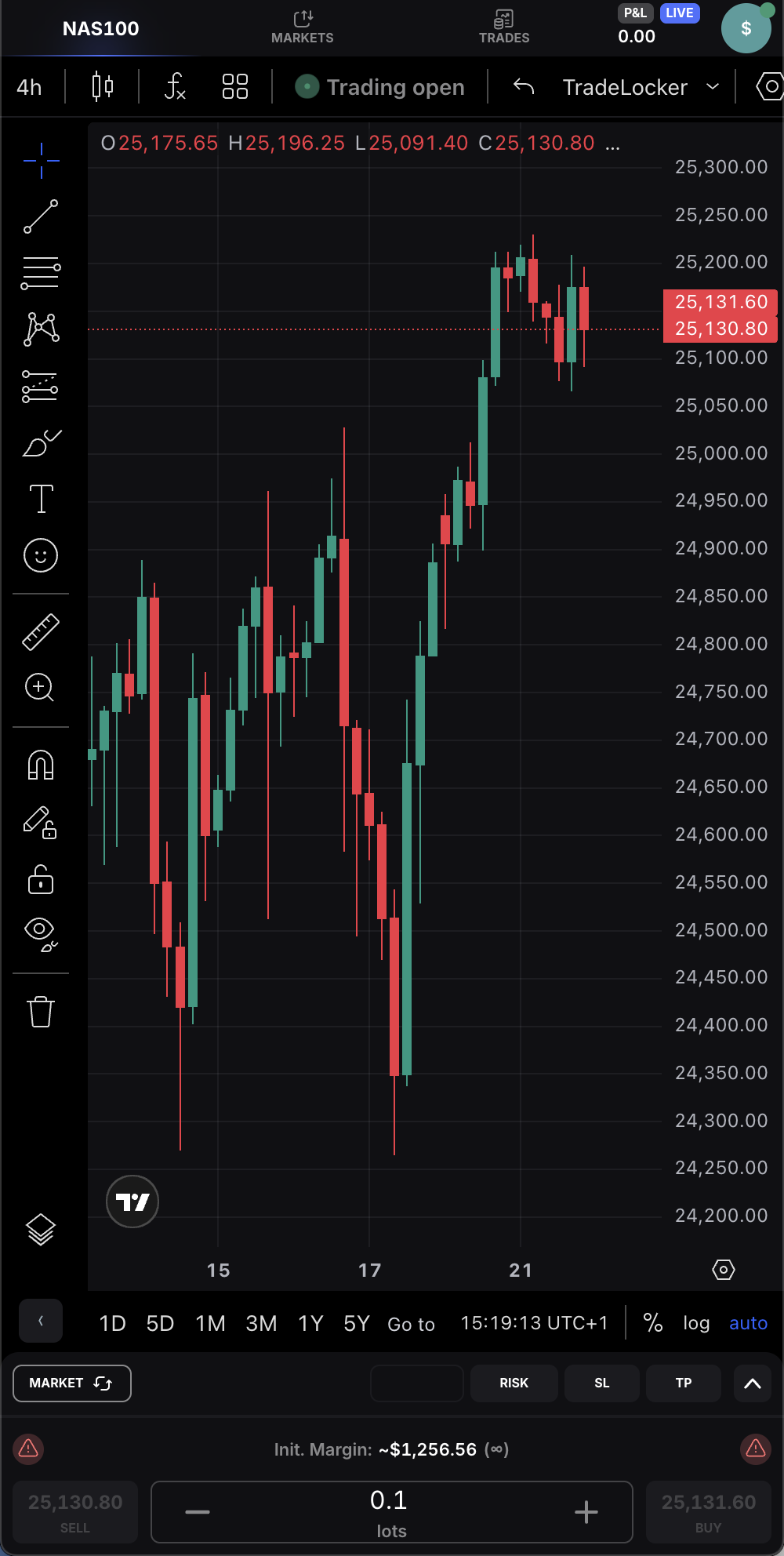The height and width of the screenshot is (1556, 784).
Task: Open the Trades tab
Action: pos(504,27)
